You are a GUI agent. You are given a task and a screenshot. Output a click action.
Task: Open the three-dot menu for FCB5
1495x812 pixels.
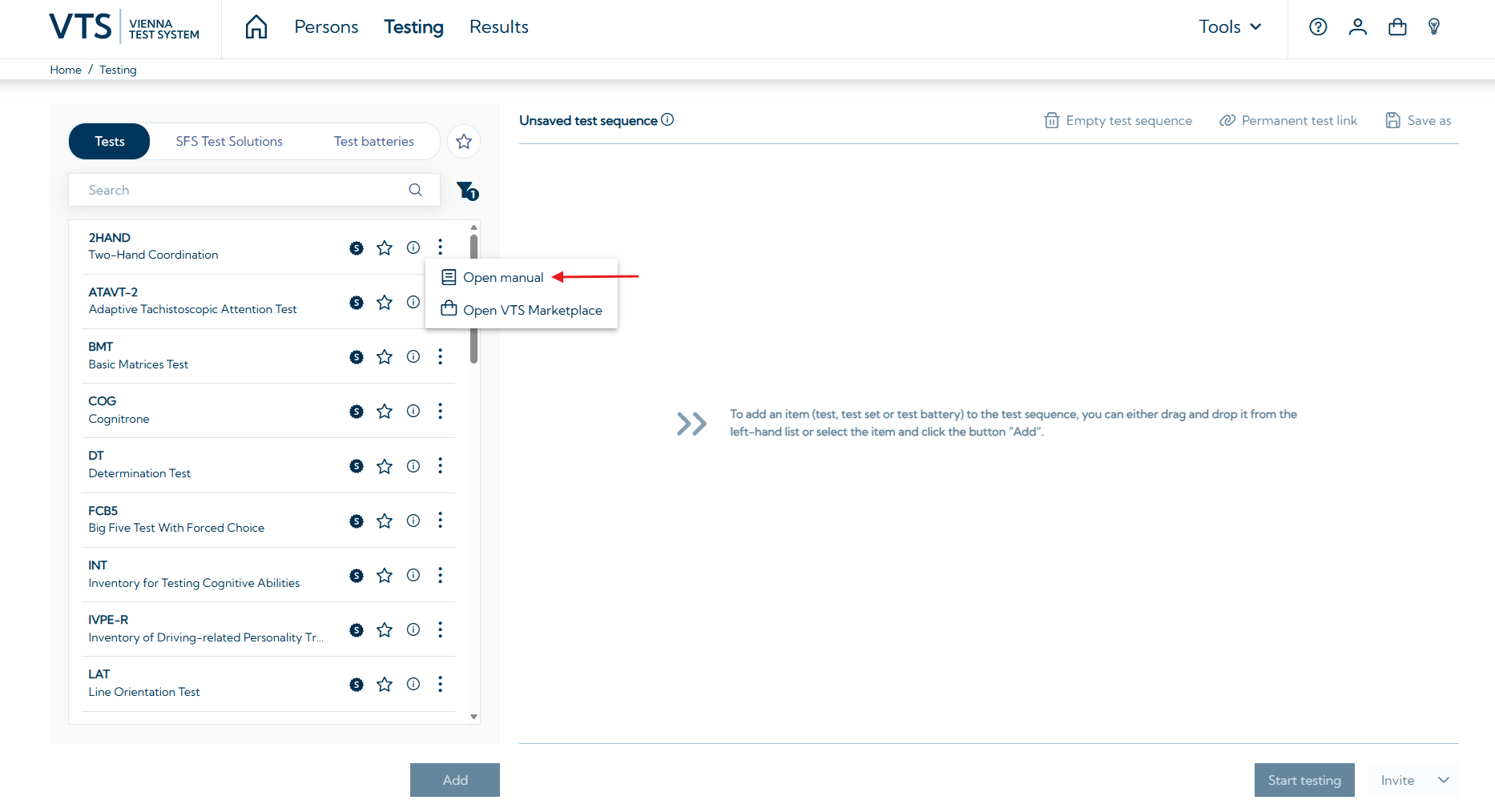440,521
